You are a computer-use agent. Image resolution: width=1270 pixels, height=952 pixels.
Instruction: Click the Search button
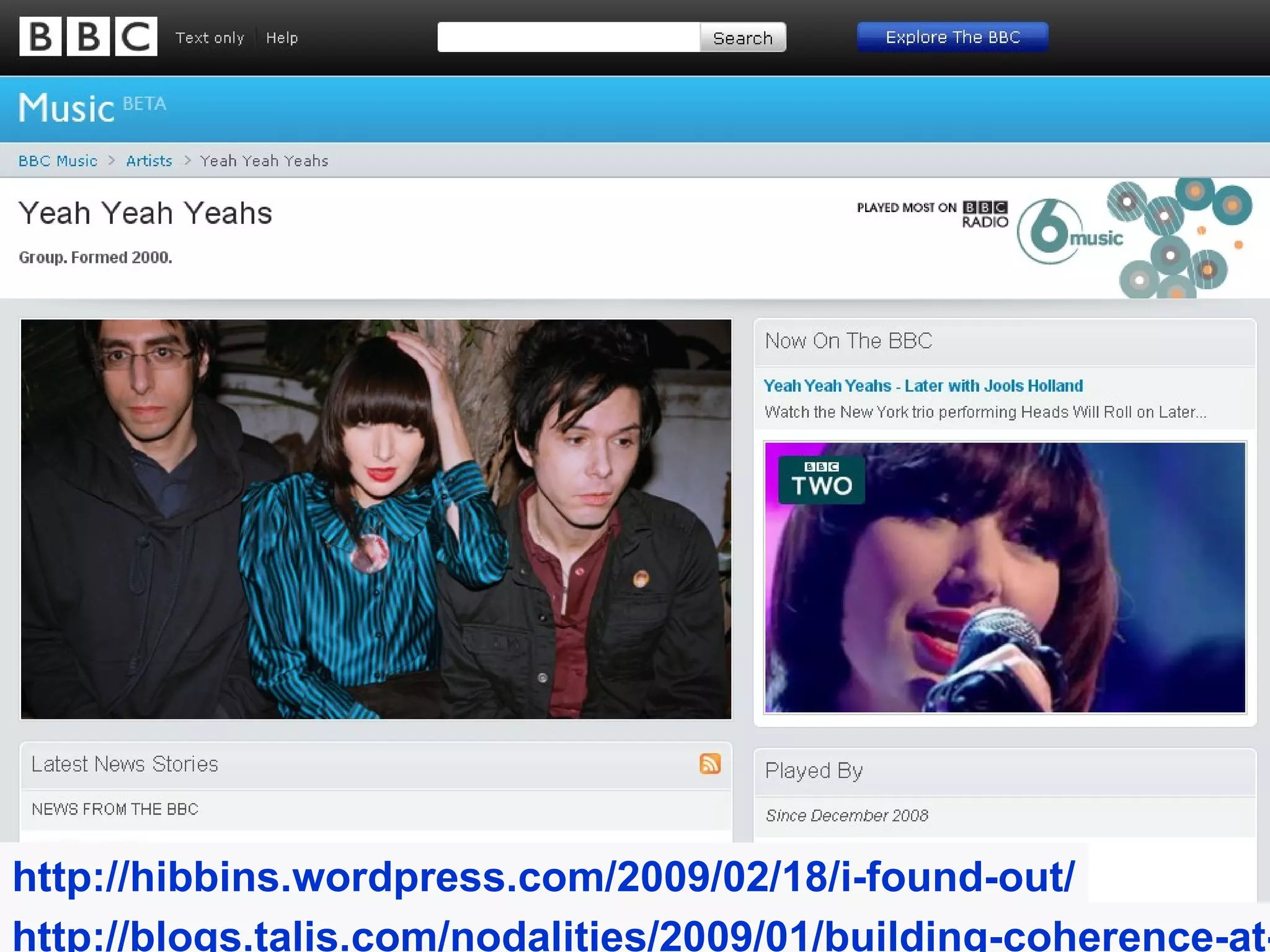(743, 37)
